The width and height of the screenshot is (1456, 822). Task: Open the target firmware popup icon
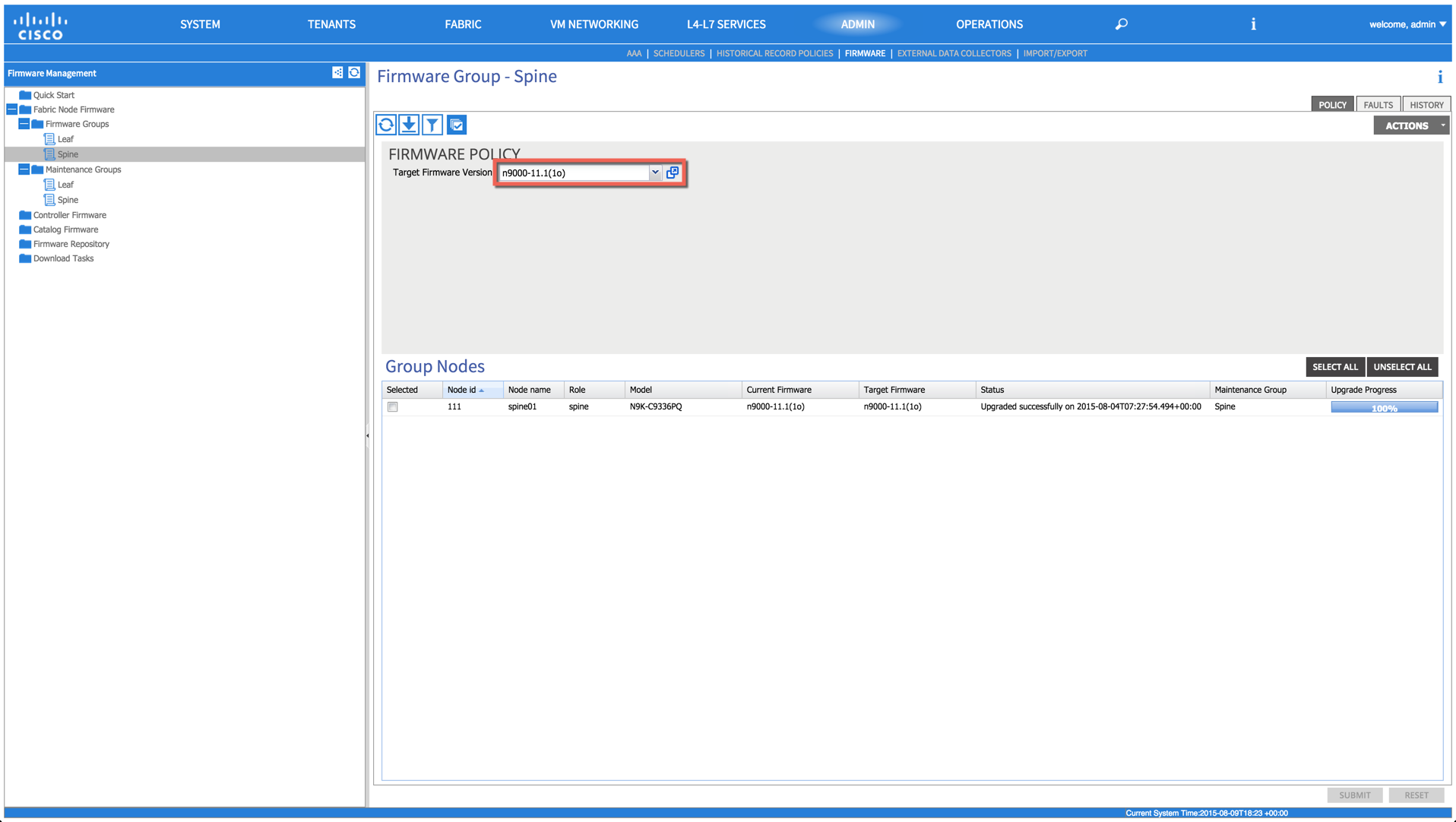click(673, 172)
